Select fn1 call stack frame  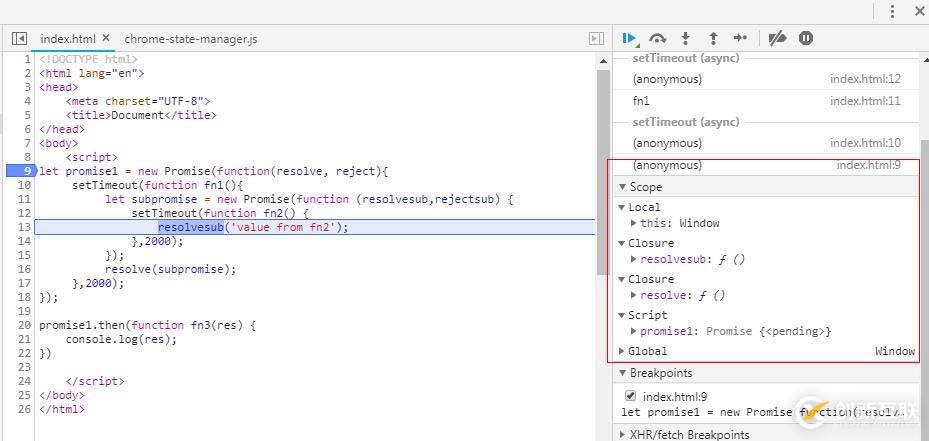[767, 101]
